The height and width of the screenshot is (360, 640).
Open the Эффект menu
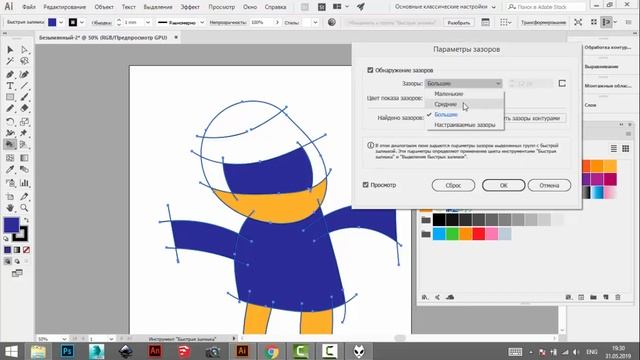pos(190,7)
